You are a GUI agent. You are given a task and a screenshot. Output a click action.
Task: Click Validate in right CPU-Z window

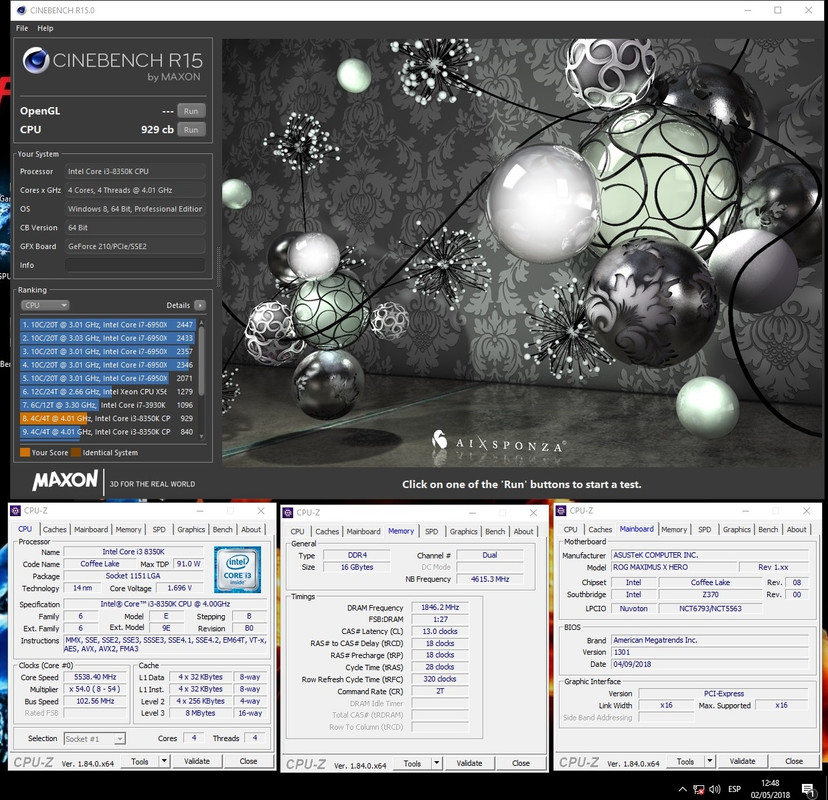click(742, 761)
